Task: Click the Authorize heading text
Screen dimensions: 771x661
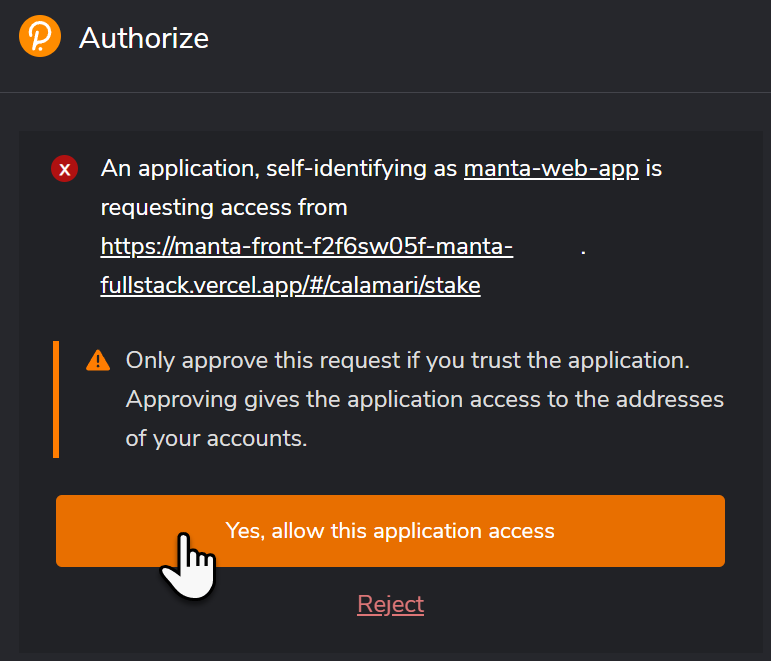Action: (x=144, y=38)
